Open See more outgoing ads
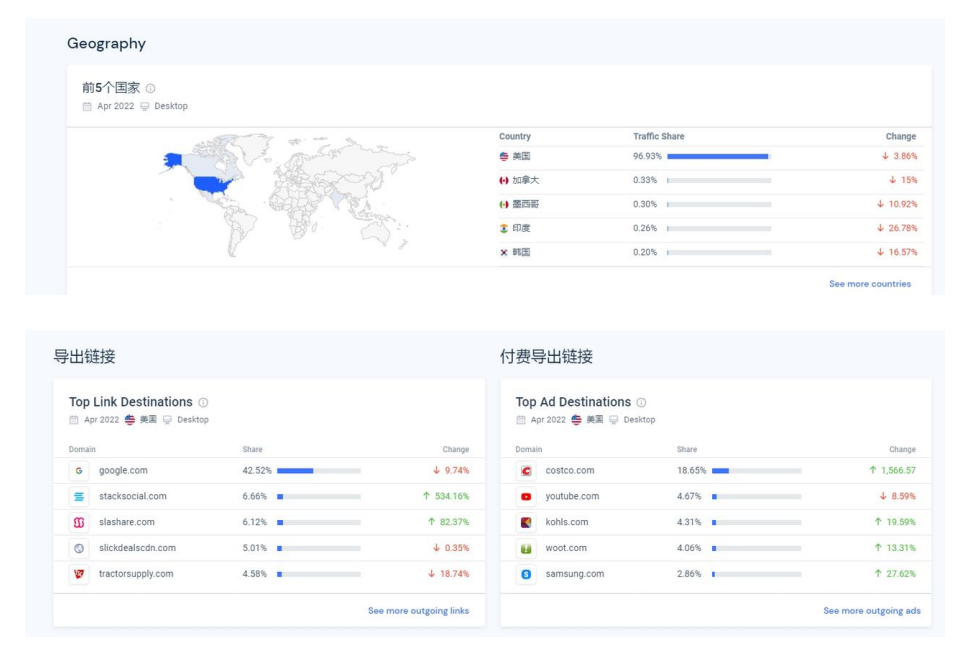Image resolution: width=977 pixels, height=650 pixels. (872, 611)
